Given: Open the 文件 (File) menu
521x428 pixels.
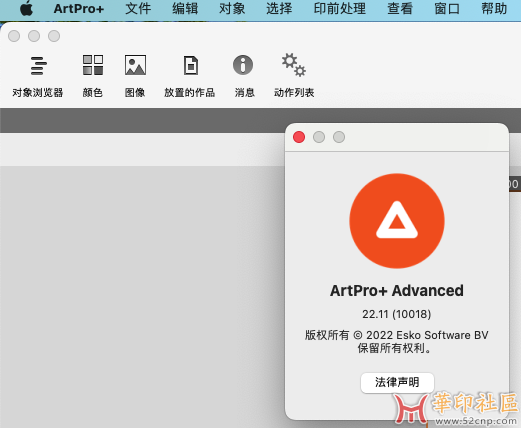Looking at the screenshot, I should tap(138, 9).
